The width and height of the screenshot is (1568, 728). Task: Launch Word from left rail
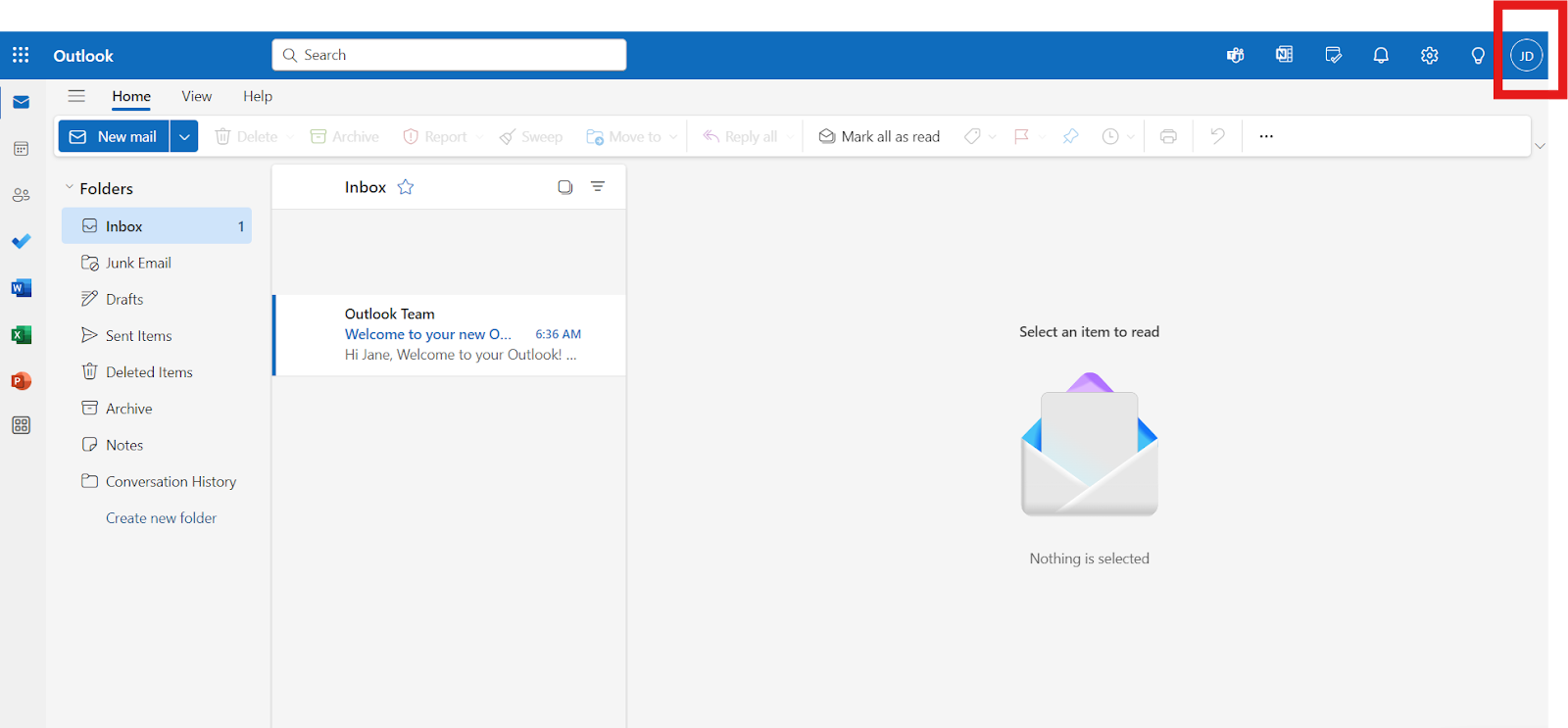[21, 288]
